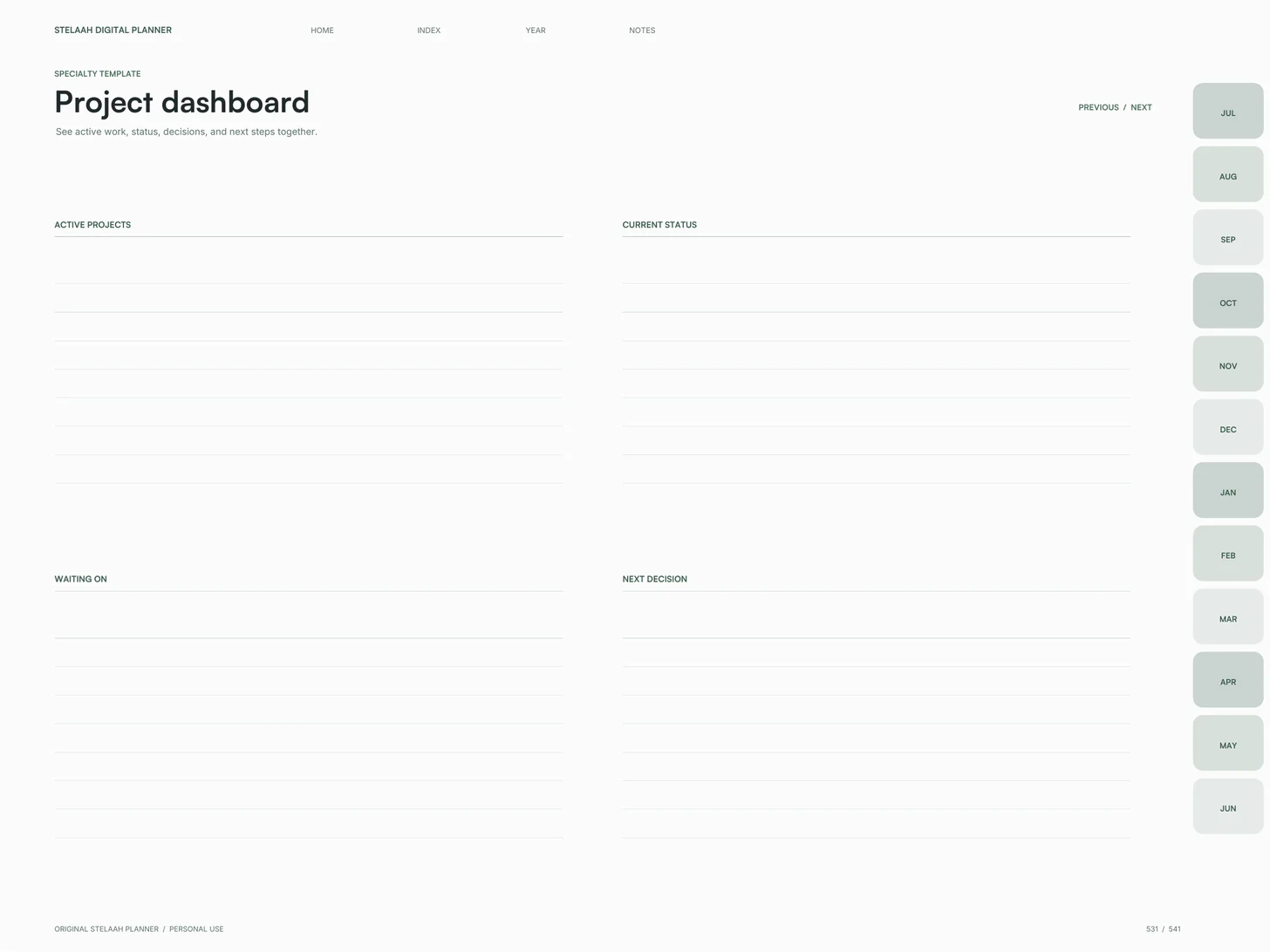1270x952 pixels.
Task: Click the Stelaah Digital Planner title
Action: coord(113,31)
